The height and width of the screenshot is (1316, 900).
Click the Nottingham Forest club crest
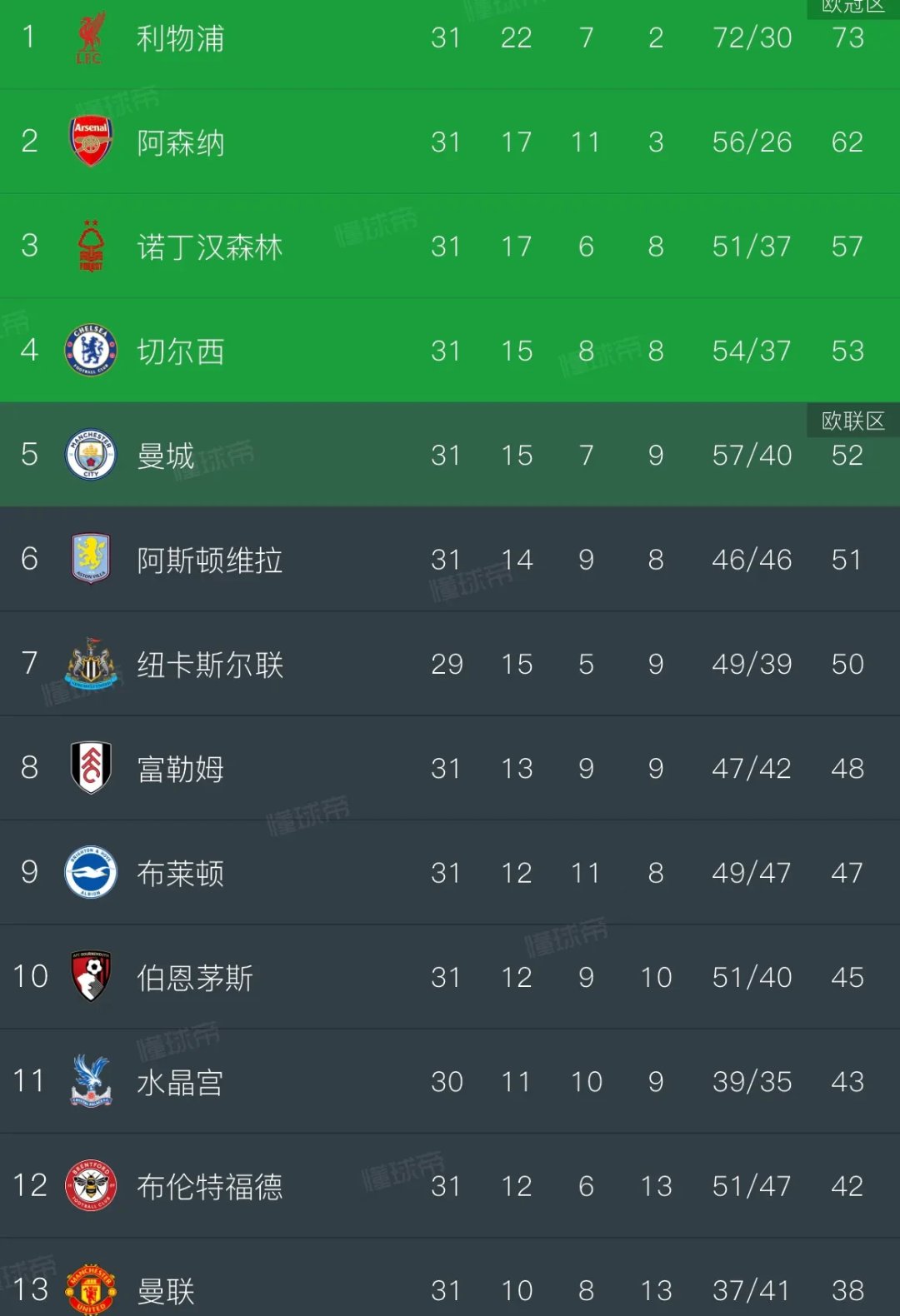pyautogui.click(x=90, y=247)
